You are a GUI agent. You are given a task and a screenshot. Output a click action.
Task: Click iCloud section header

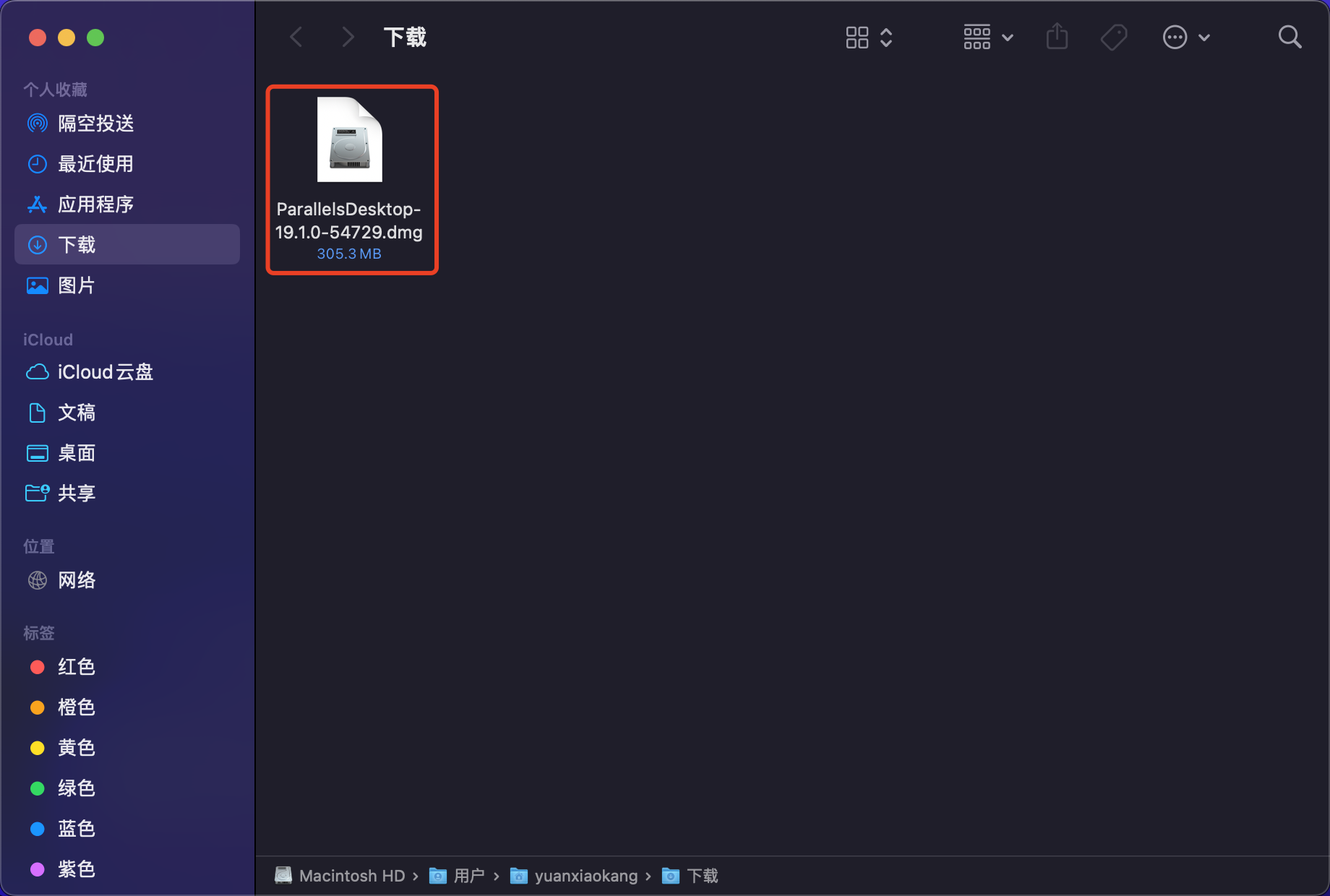point(48,340)
